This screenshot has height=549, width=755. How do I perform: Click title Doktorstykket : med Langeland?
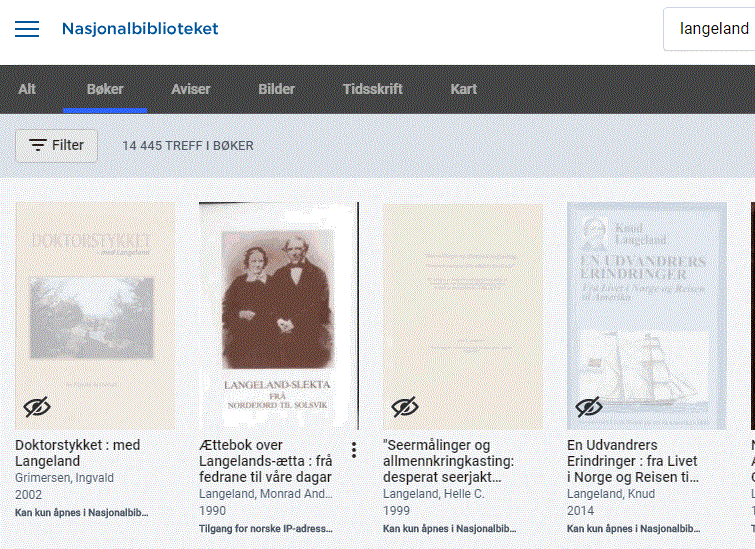(x=78, y=453)
